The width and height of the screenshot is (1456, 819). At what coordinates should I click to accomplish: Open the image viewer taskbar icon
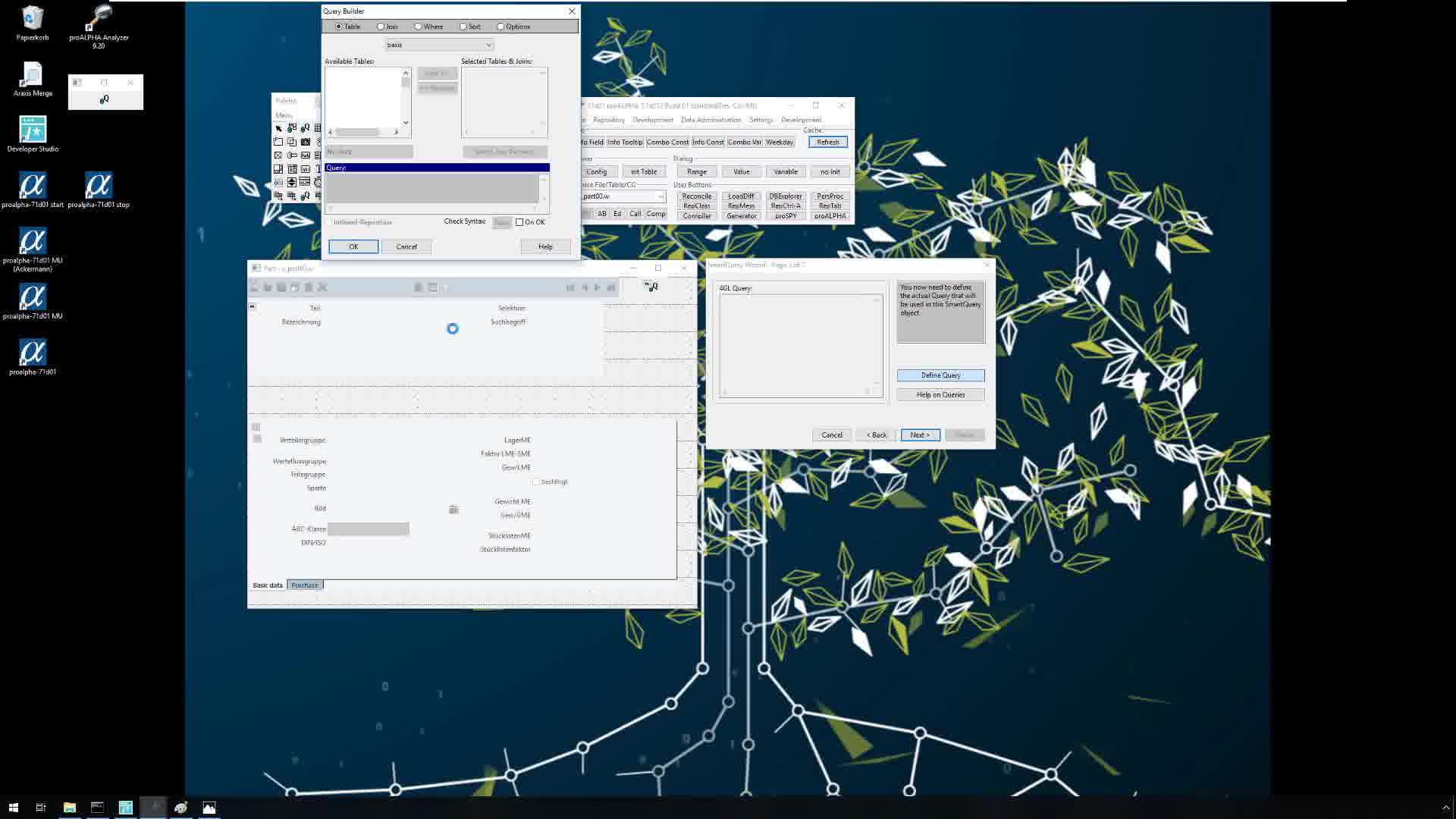pyautogui.click(x=209, y=808)
